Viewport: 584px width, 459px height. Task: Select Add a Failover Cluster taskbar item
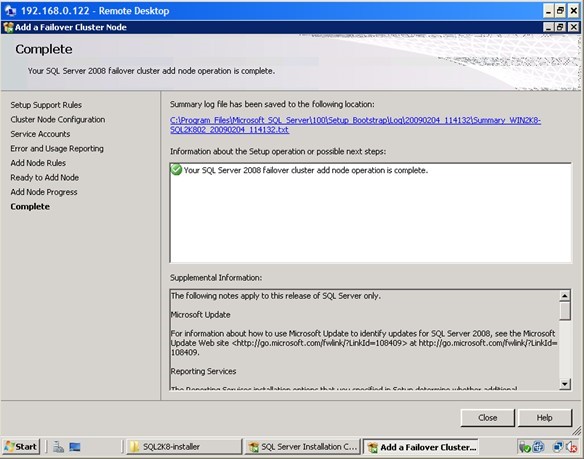(x=421, y=446)
